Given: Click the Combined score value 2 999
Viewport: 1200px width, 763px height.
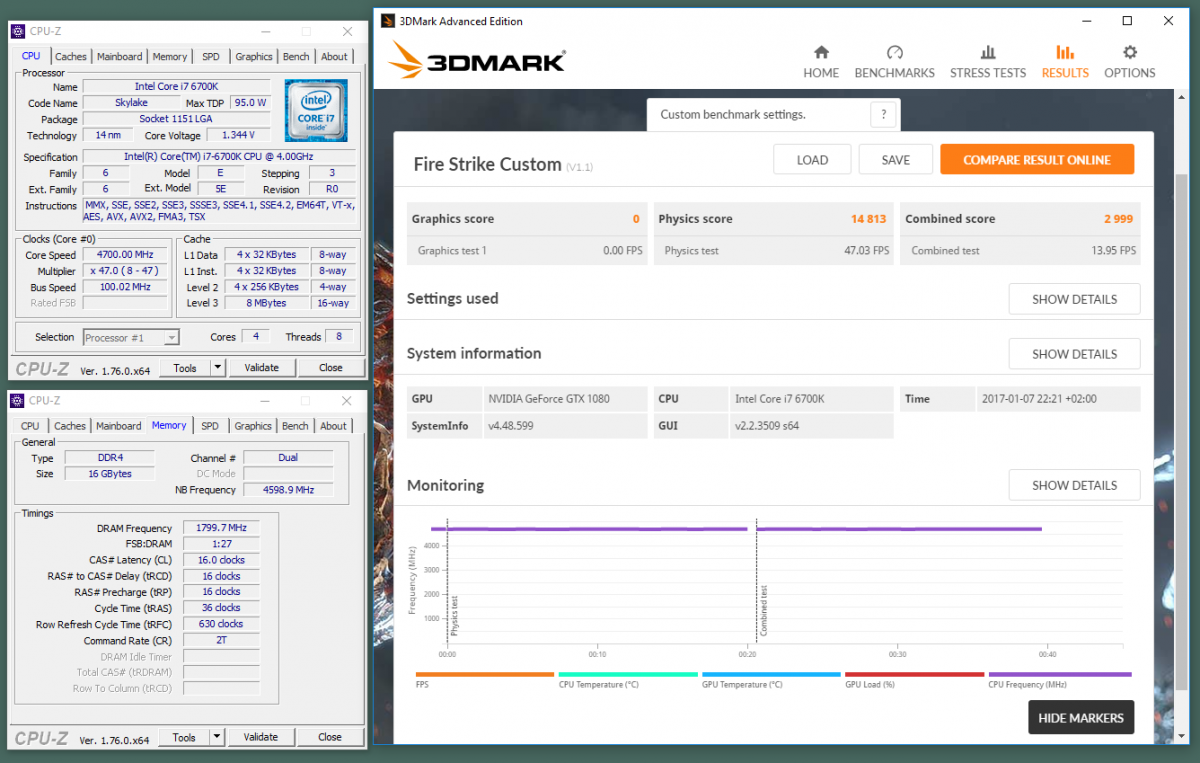Looking at the screenshot, I should pyautogui.click(x=1118, y=219).
